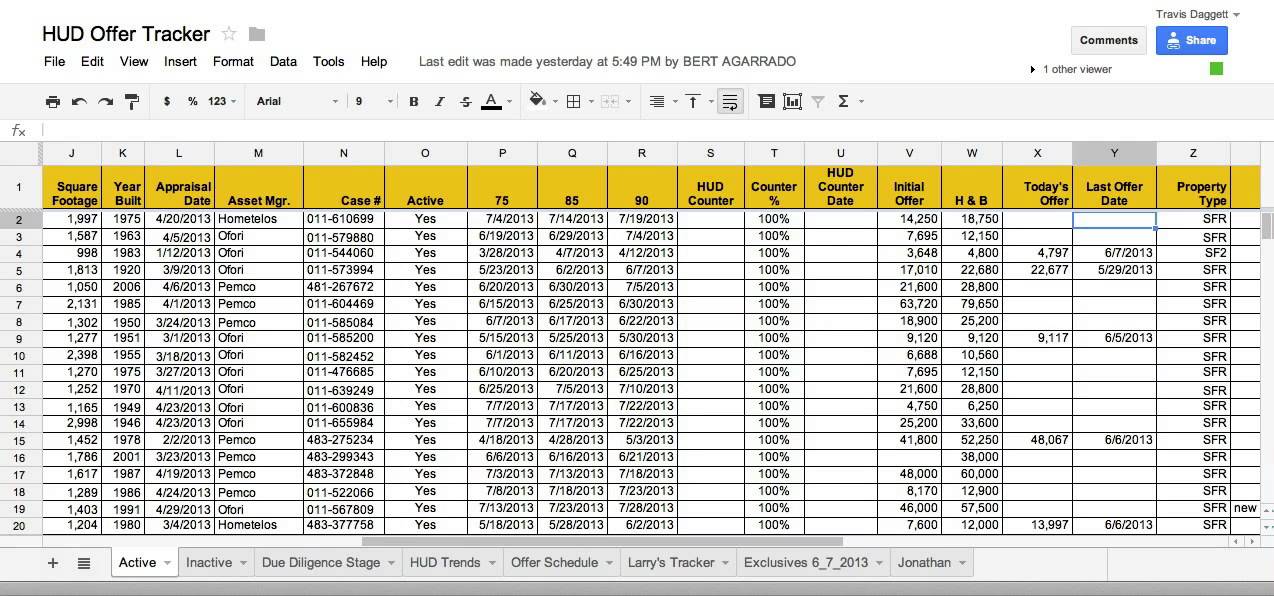Expand the '1 other viewer' list
The height and width of the screenshot is (596, 1274).
tap(1032, 70)
